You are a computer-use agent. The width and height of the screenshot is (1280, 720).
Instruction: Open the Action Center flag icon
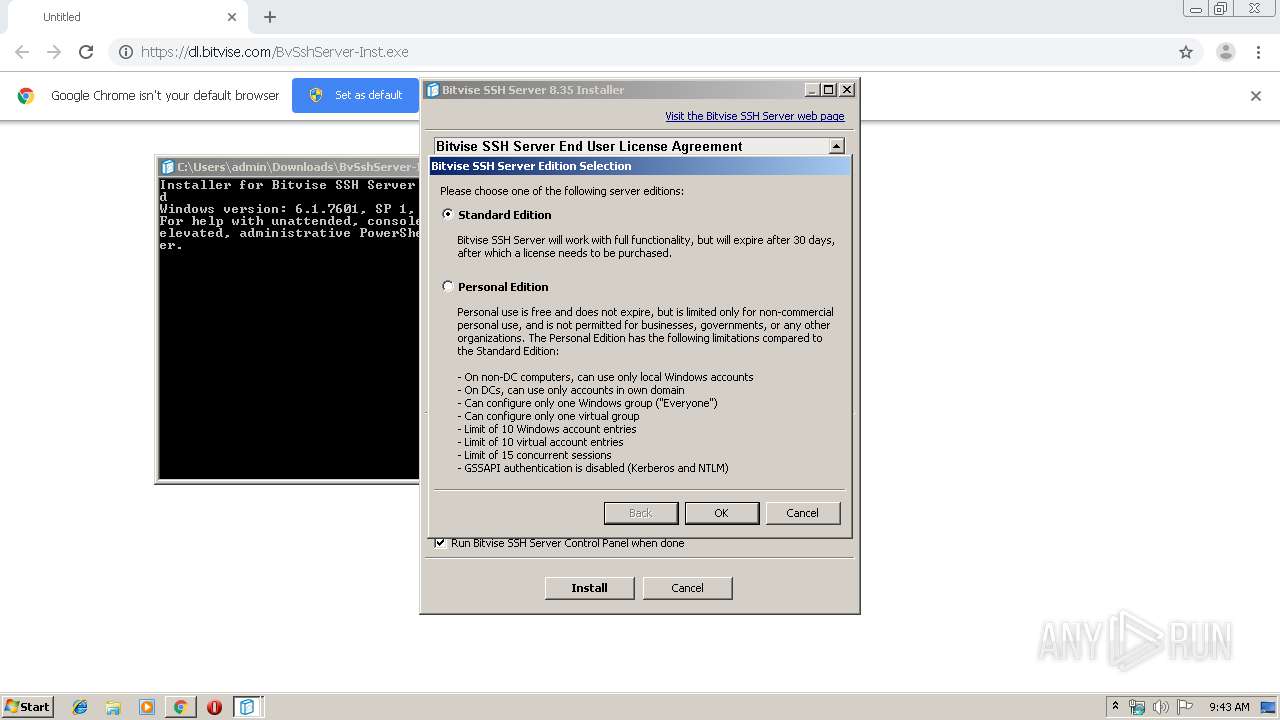coord(1185,707)
